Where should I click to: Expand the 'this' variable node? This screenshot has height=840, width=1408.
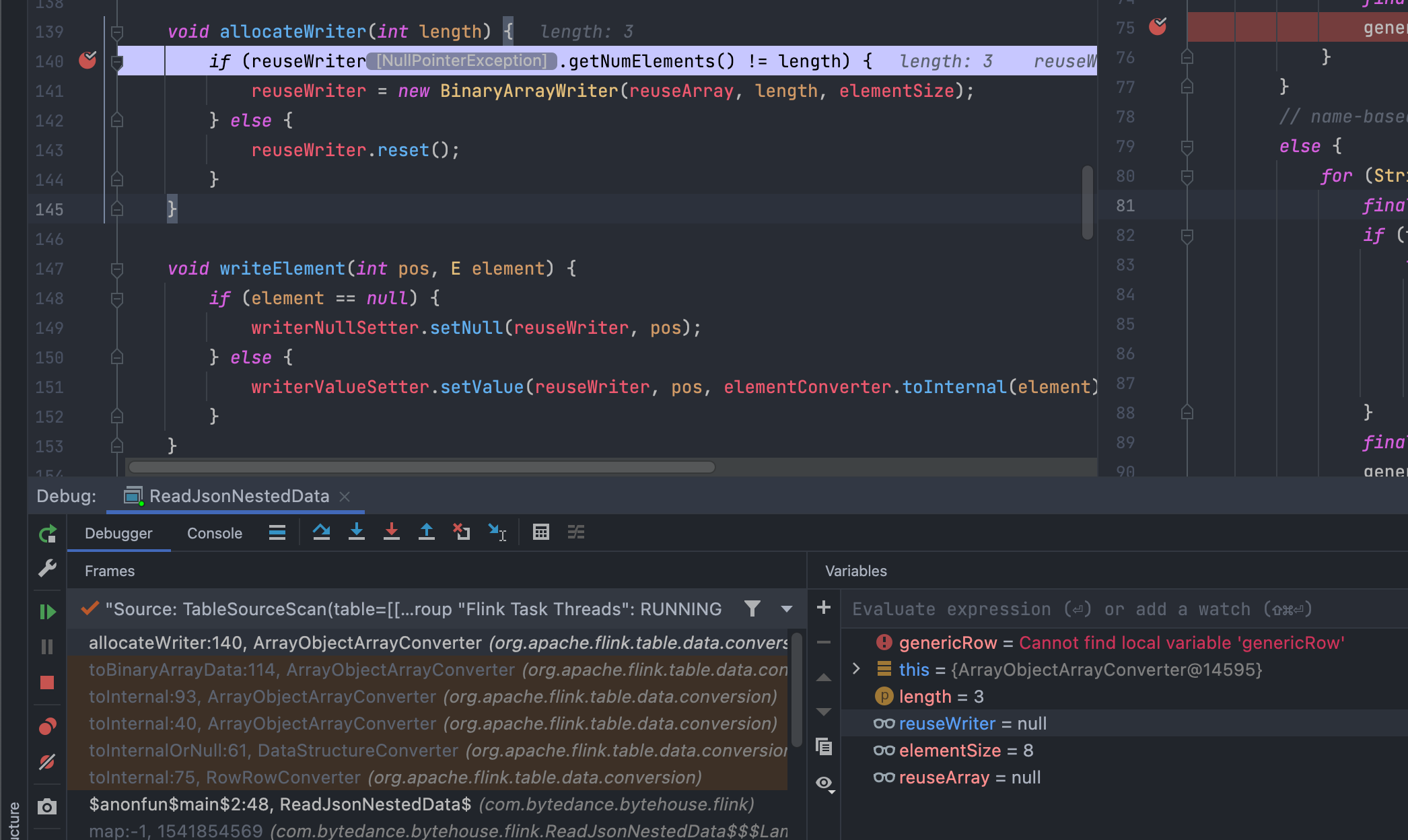point(856,669)
